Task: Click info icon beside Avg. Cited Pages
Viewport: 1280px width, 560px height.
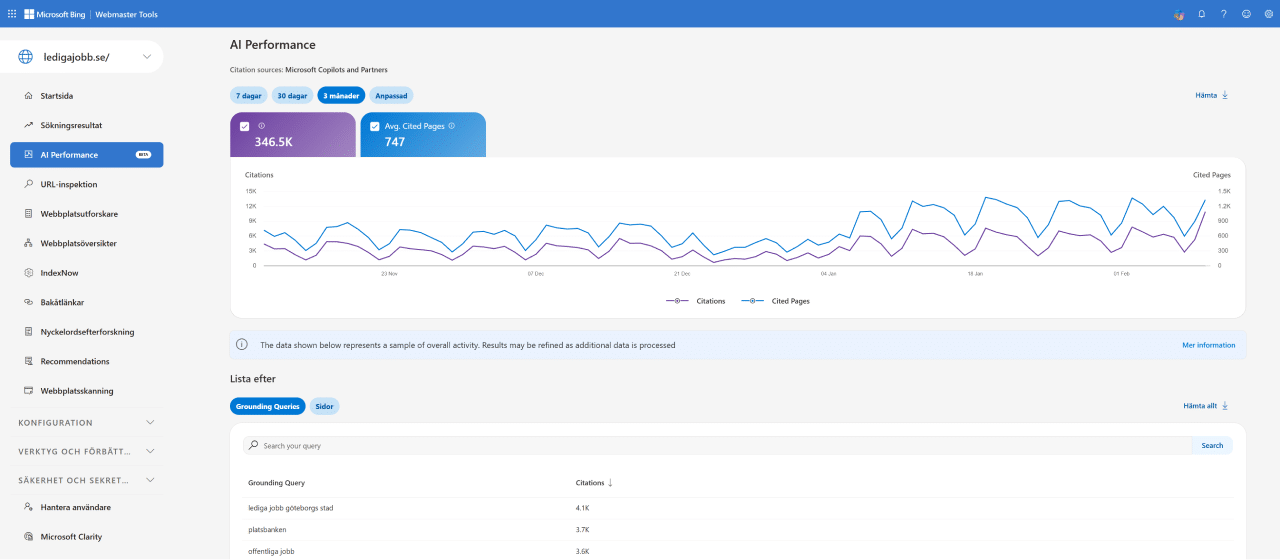Action: click(452, 126)
